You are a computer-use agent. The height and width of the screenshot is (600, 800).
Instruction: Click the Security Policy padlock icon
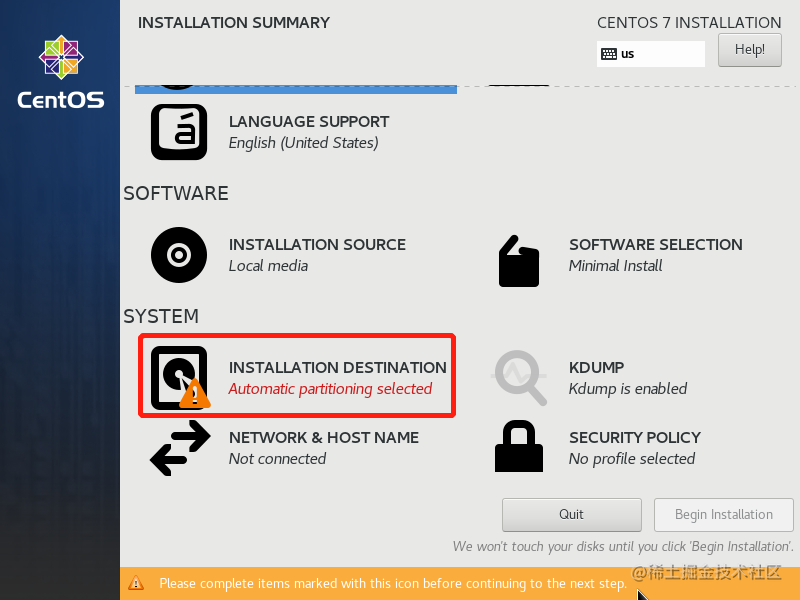click(x=519, y=446)
